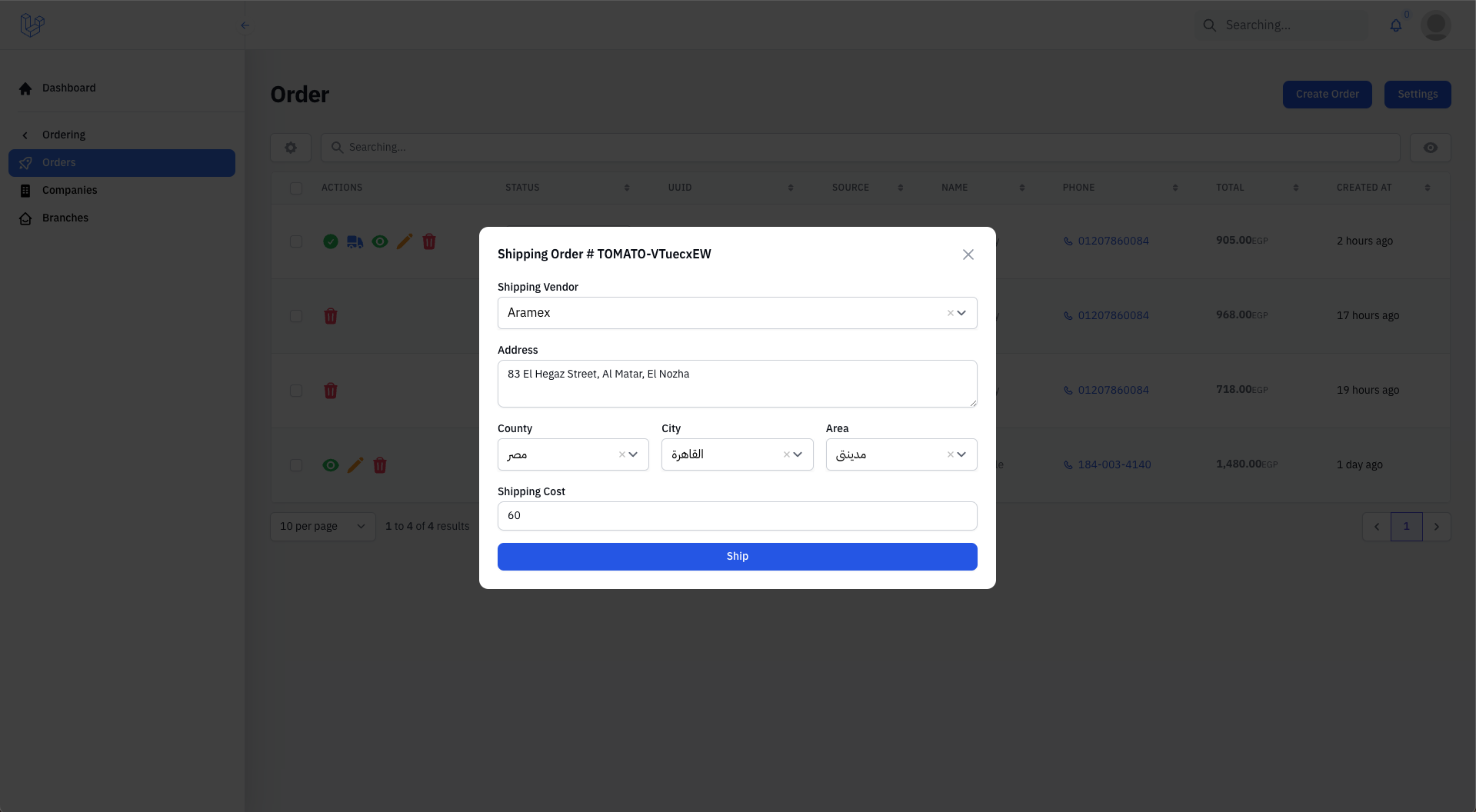Clear the Aramex shipping vendor selection
The image size is (1476, 812).
[950, 313]
